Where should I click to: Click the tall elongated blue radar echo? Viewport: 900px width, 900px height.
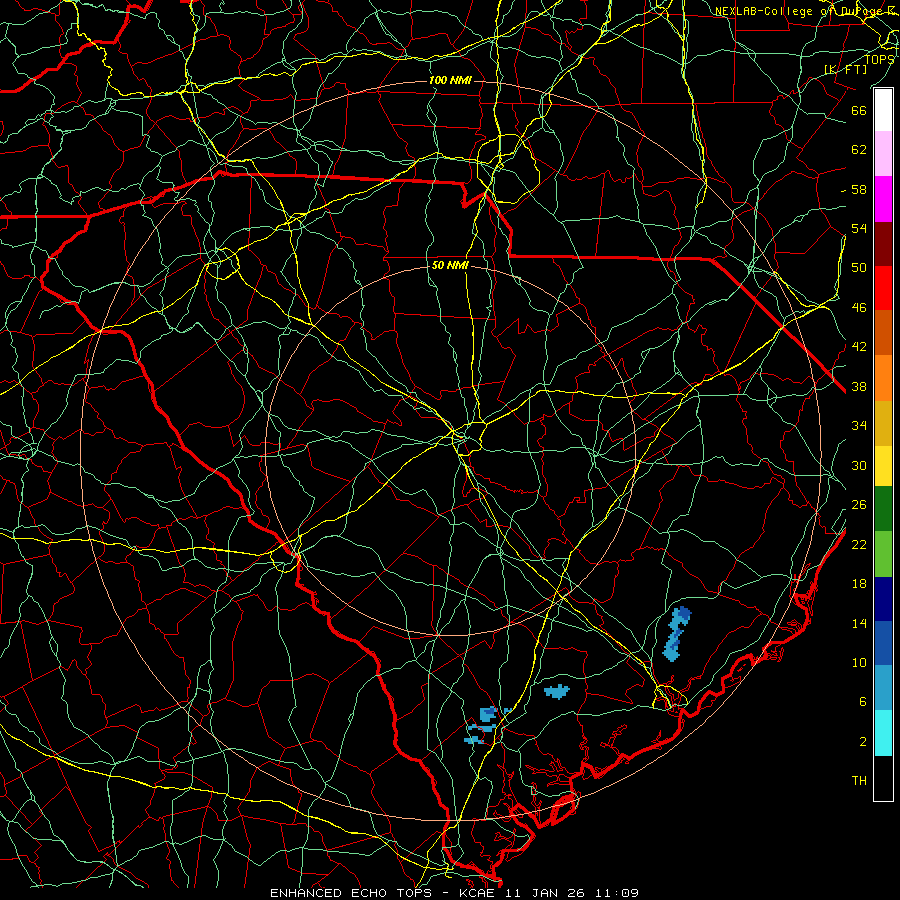677,634
